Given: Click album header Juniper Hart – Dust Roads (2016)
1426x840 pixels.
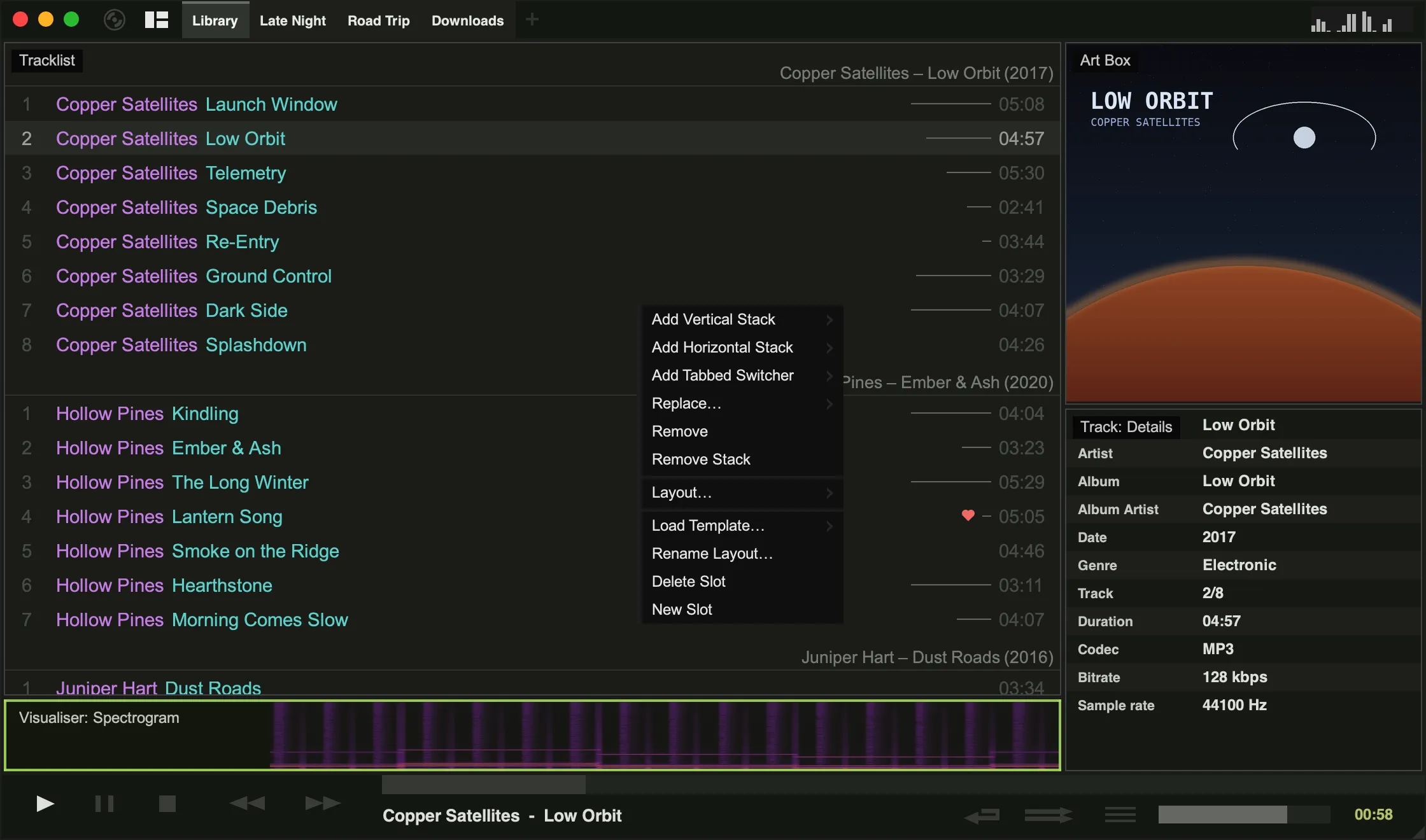Looking at the screenshot, I should pos(928,657).
